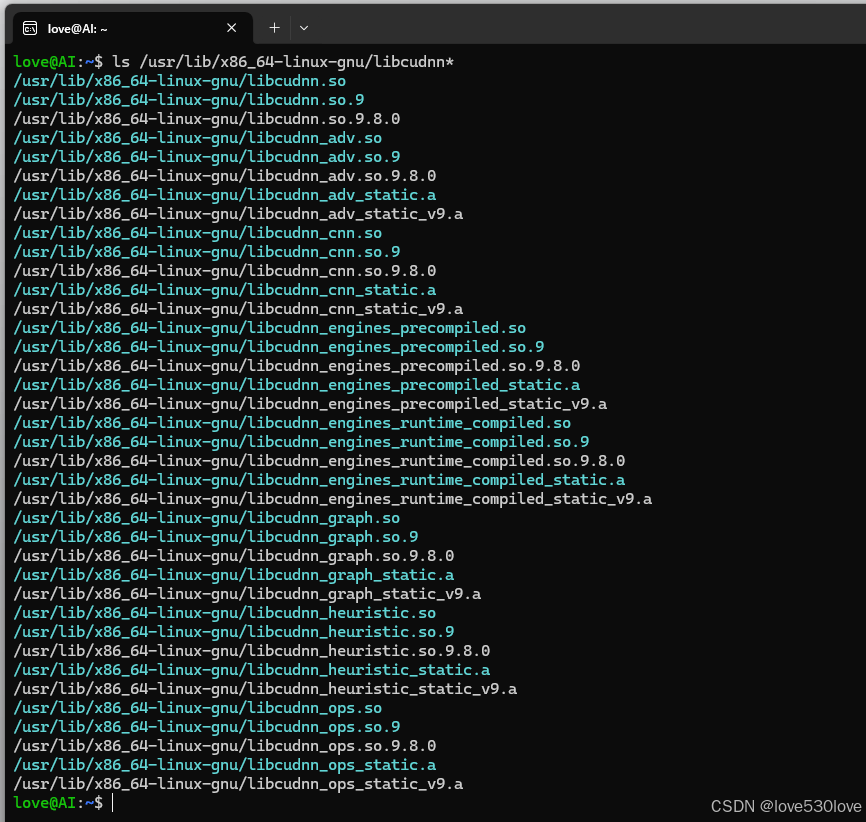Click the libcudnn_heuristic_static_v9.a line
The image size is (866, 822).
point(265,689)
